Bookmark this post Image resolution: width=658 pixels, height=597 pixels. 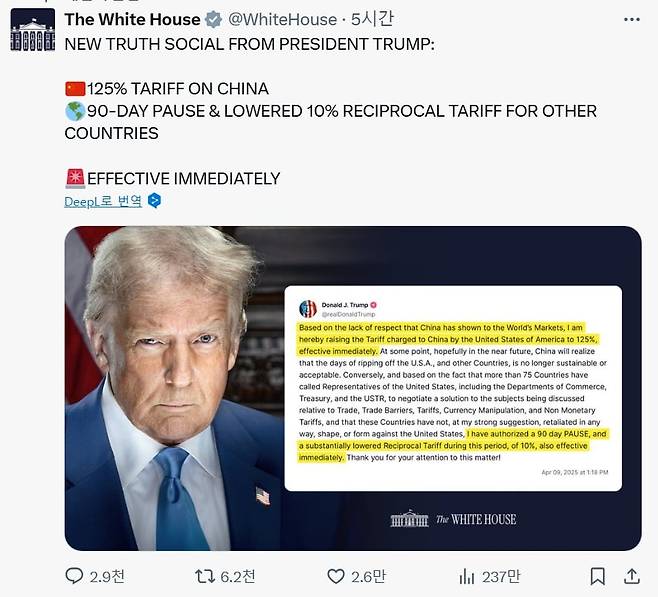[598, 576]
